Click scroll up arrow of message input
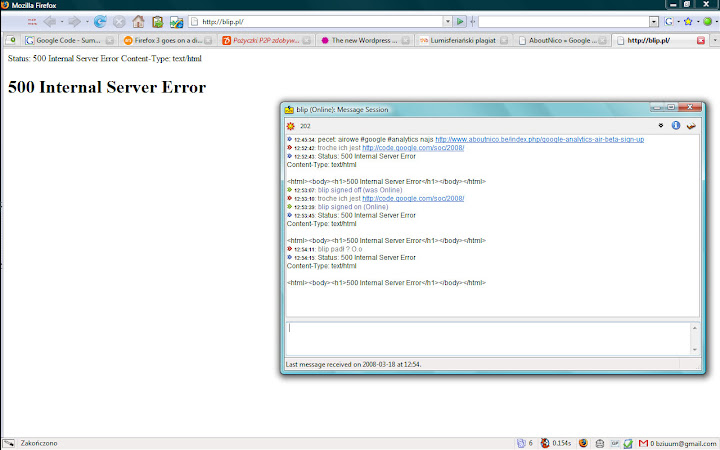Screen dimensions: 720x450 click(695, 328)
